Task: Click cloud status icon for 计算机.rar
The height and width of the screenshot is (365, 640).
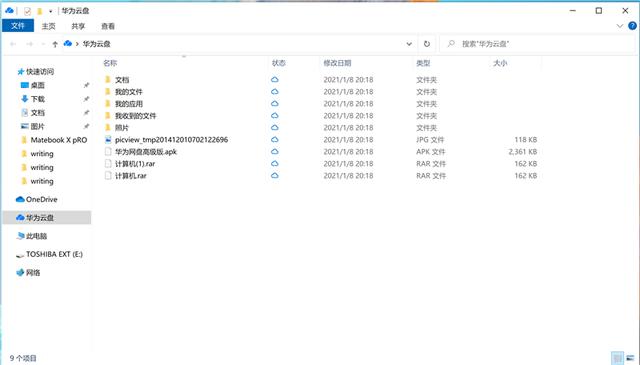Action: [x=275, y=176]
